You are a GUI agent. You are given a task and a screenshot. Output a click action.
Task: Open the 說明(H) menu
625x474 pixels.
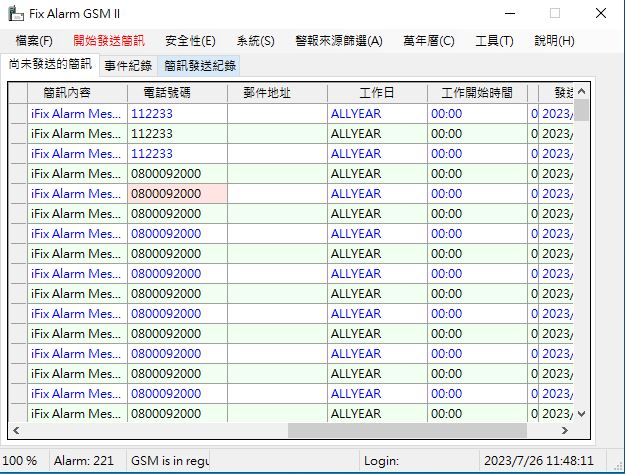coord(554,41)
